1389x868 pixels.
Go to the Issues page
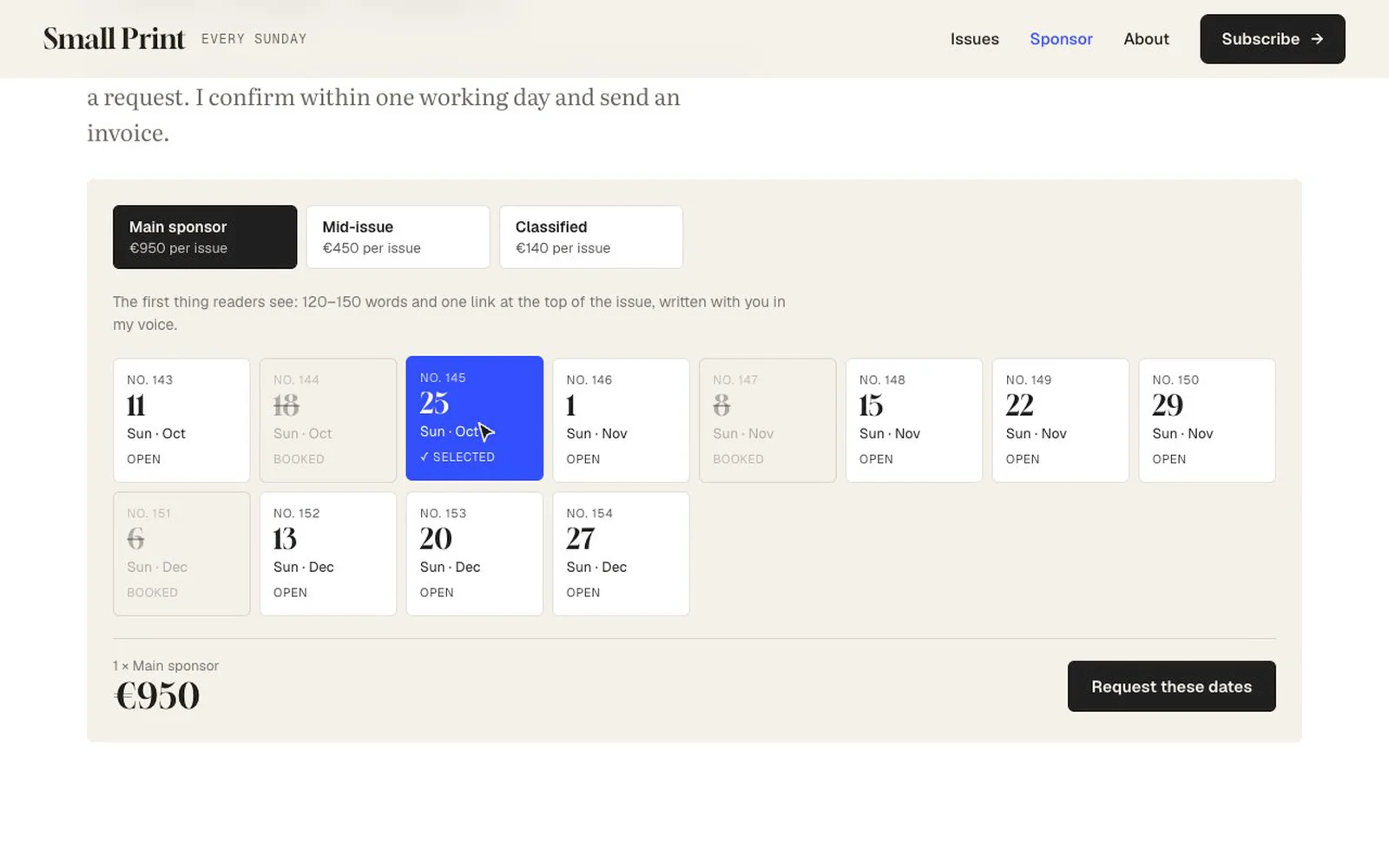[x=974, y=39]
